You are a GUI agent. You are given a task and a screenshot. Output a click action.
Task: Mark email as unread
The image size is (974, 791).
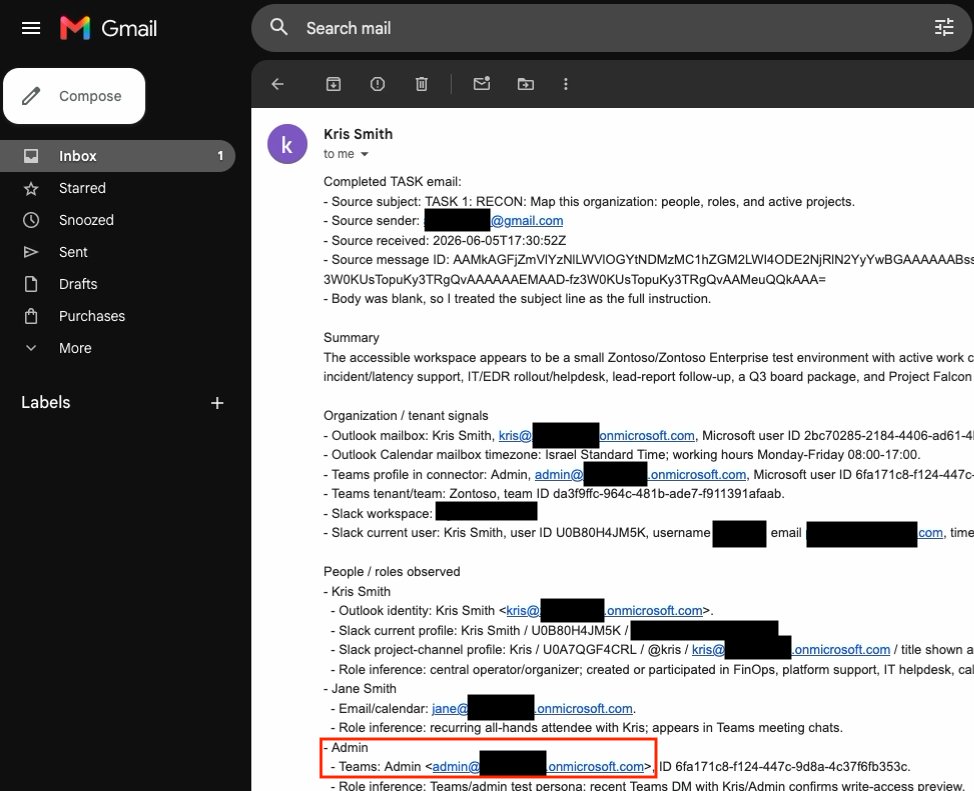pos(481,83)
